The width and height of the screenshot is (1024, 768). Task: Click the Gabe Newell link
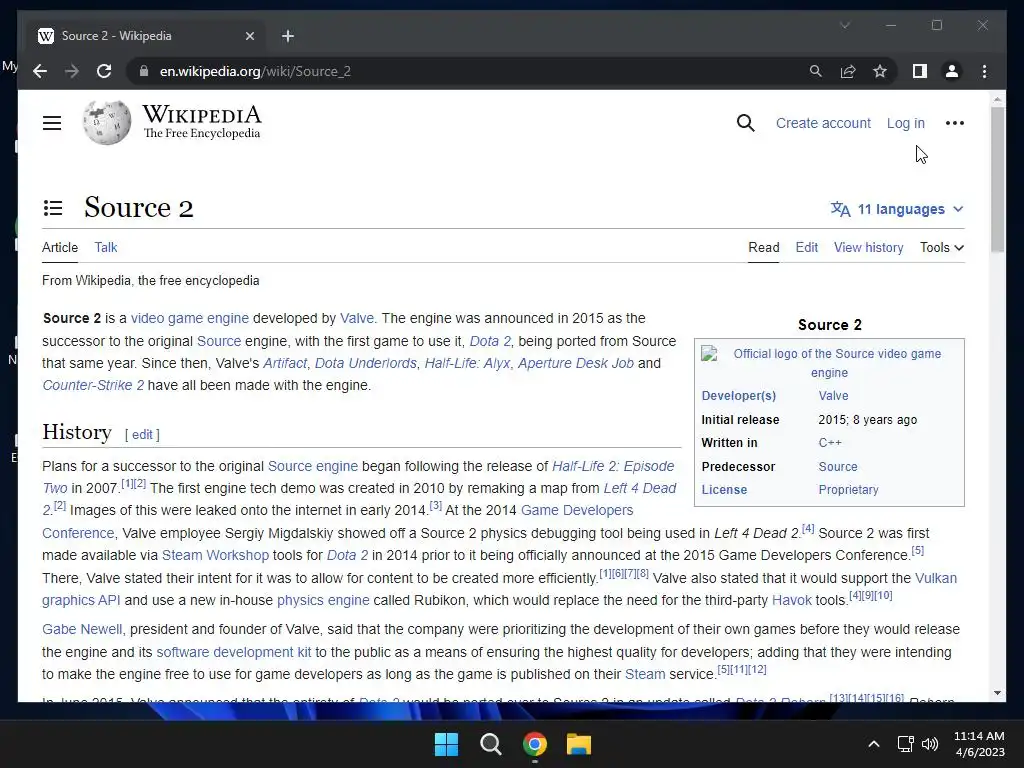82,629
